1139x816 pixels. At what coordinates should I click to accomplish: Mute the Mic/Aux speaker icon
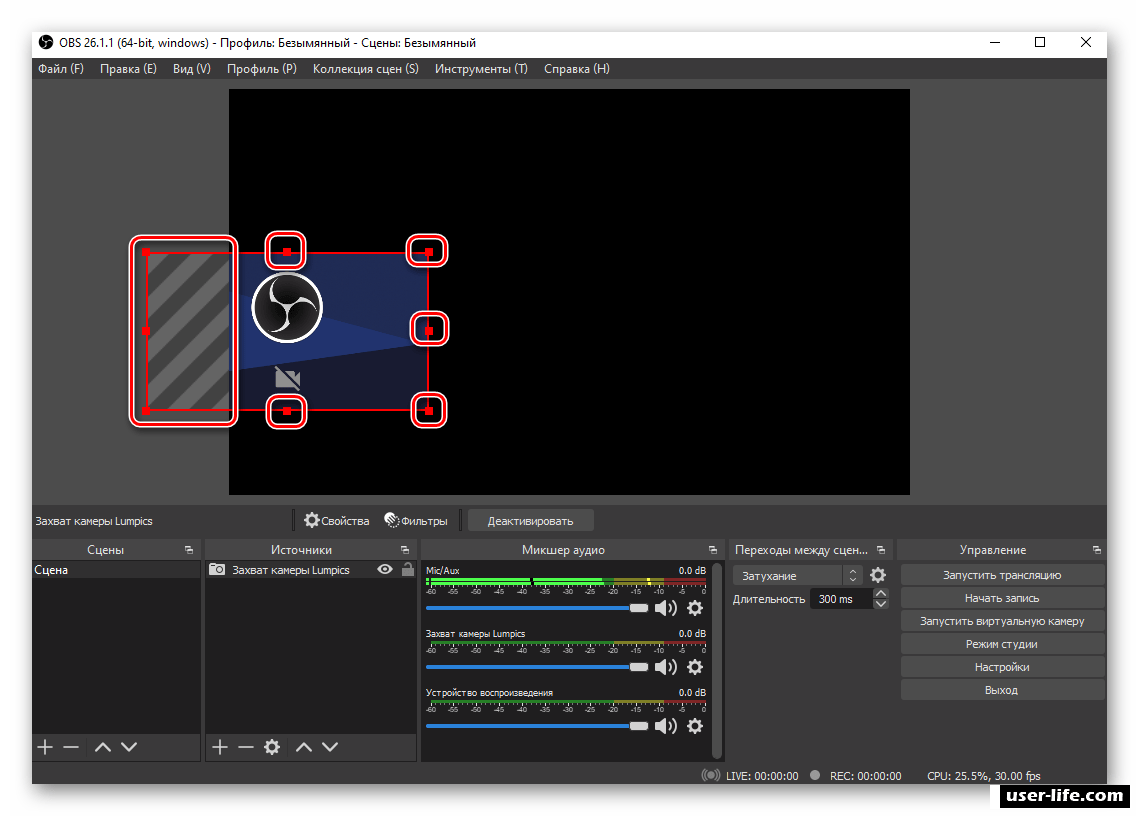pyautogui.click(x=665, y=608)
